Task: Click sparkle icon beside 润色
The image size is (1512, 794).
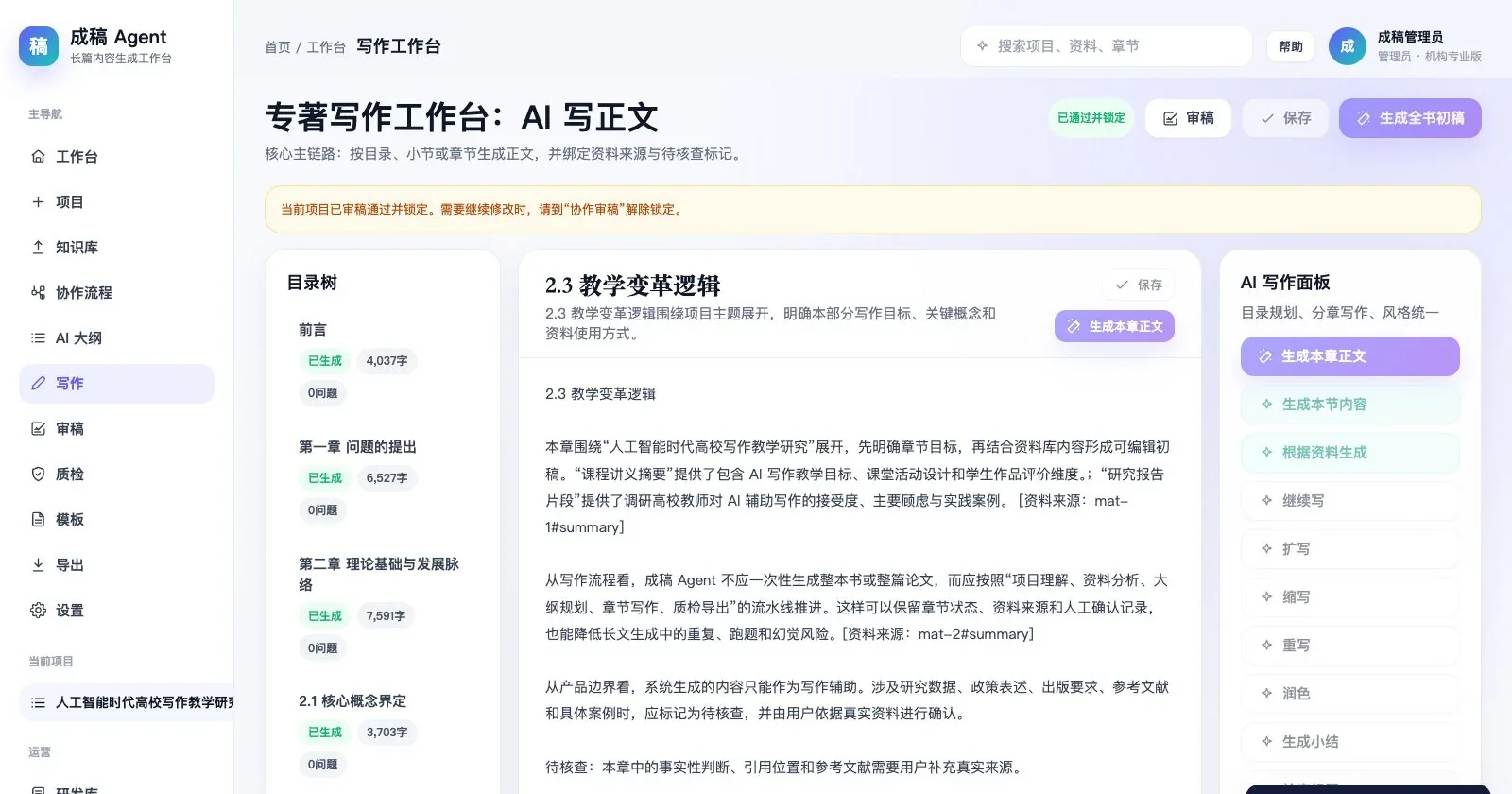Action: [x=1266, y=693]
